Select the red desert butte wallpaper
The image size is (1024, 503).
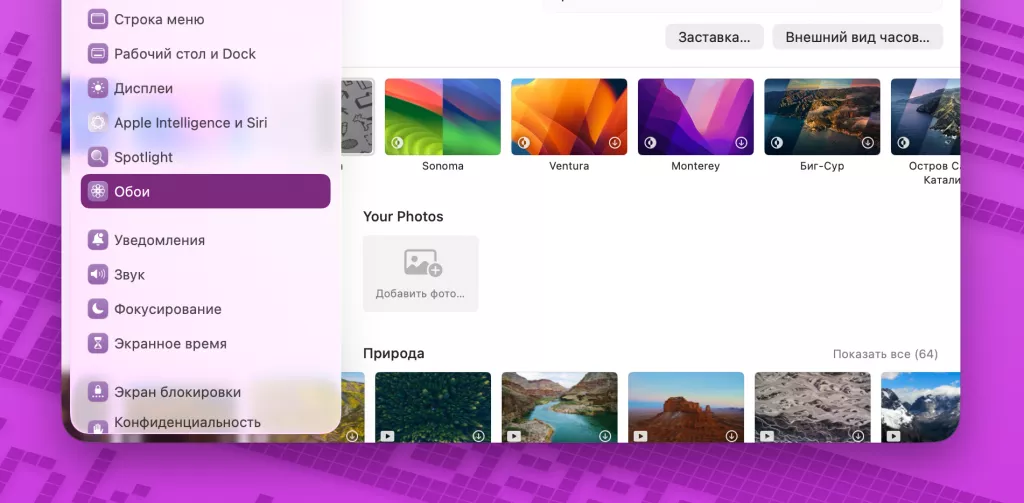(x=686, y=407)
